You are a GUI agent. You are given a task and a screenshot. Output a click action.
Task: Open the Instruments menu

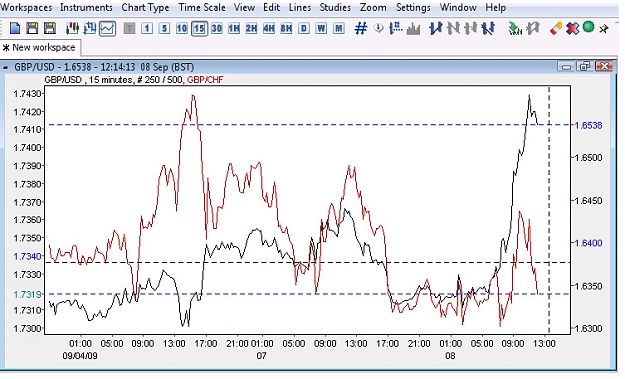(x=86, y=8)
